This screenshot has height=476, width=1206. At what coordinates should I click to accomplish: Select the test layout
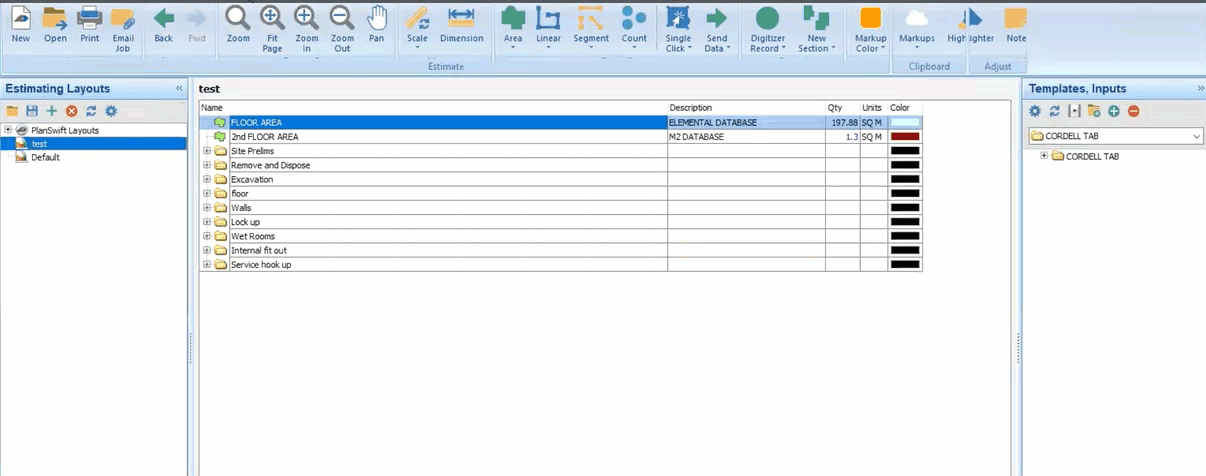[x=40, y=144]
